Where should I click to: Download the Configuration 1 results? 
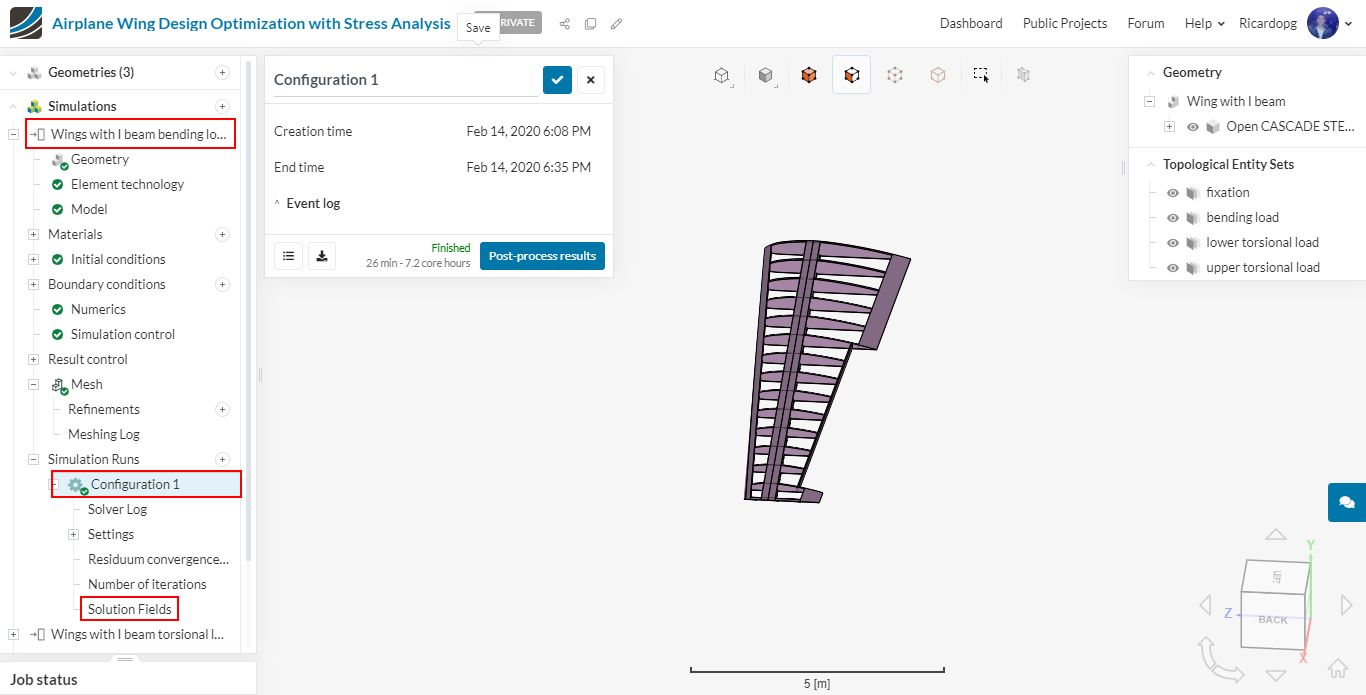[322, 256]
